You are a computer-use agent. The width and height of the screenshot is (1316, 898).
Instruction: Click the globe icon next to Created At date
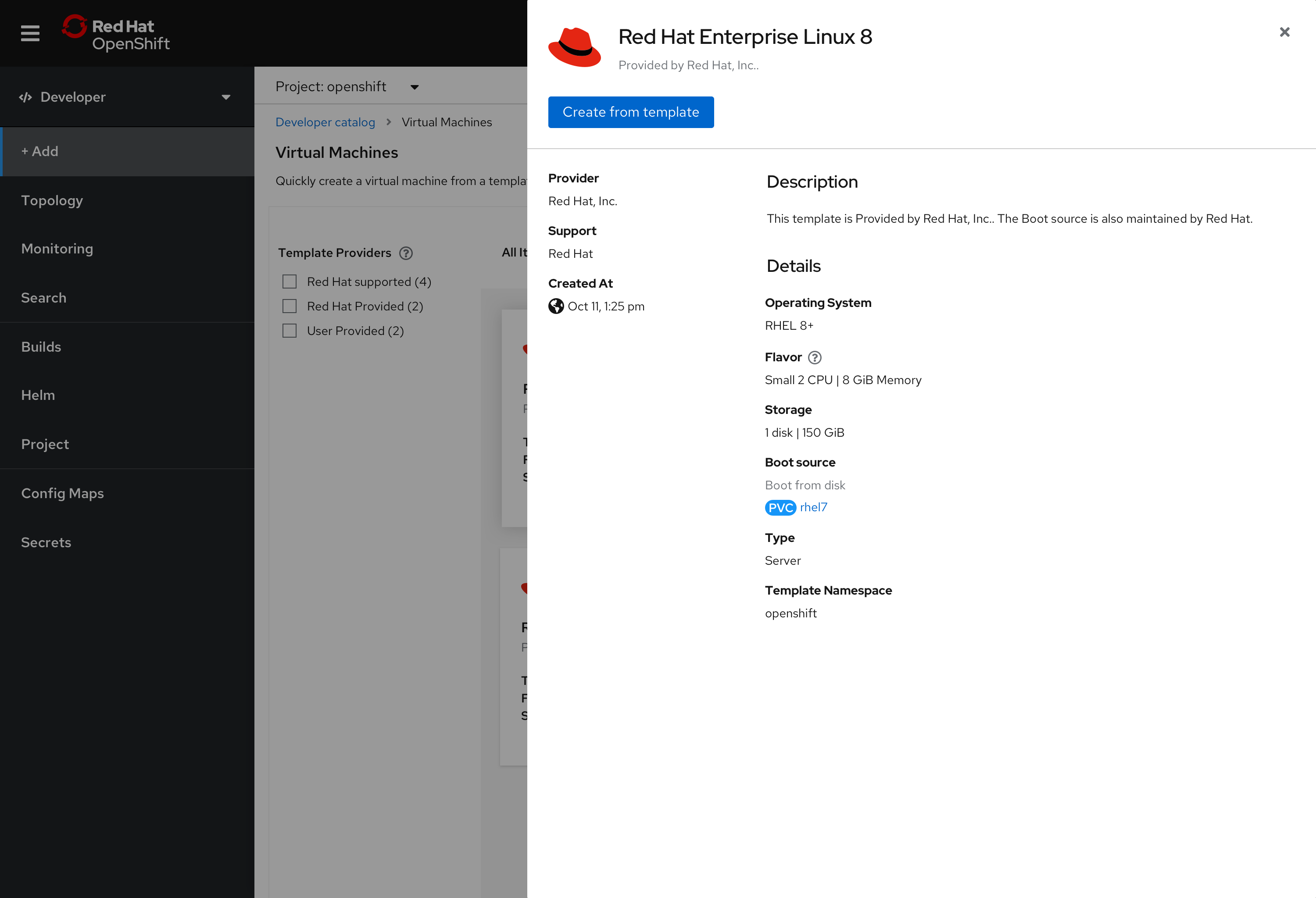pyautogui.click(x=555, y=306)
